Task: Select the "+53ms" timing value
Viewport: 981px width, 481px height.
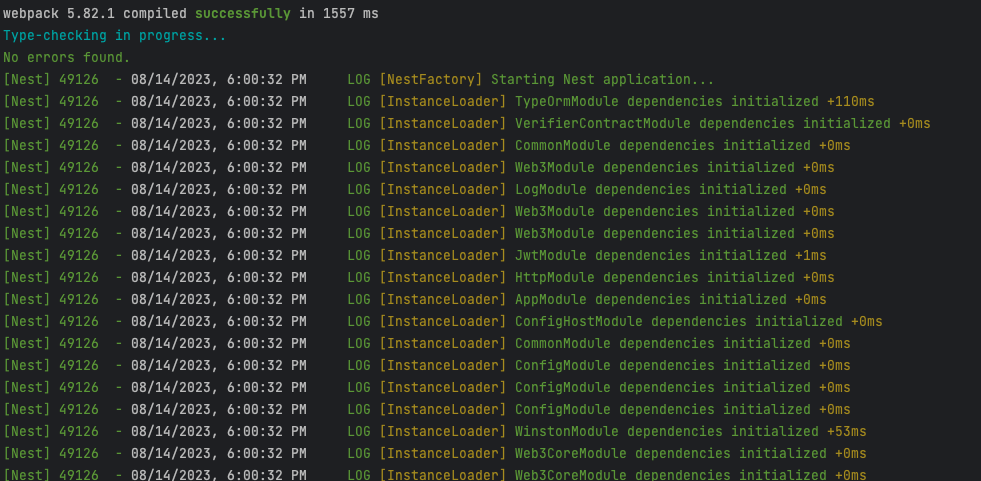Action: 847,432
